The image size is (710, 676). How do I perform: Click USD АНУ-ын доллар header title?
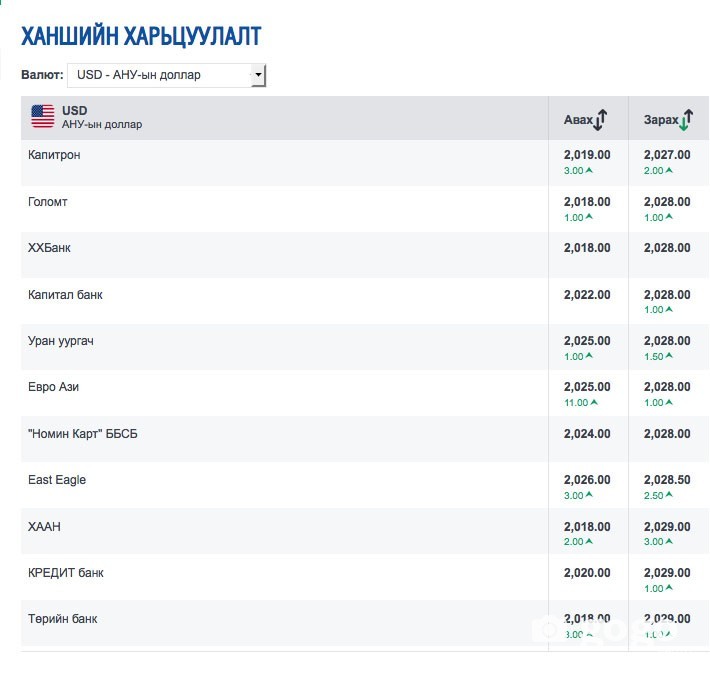point(102,117)
